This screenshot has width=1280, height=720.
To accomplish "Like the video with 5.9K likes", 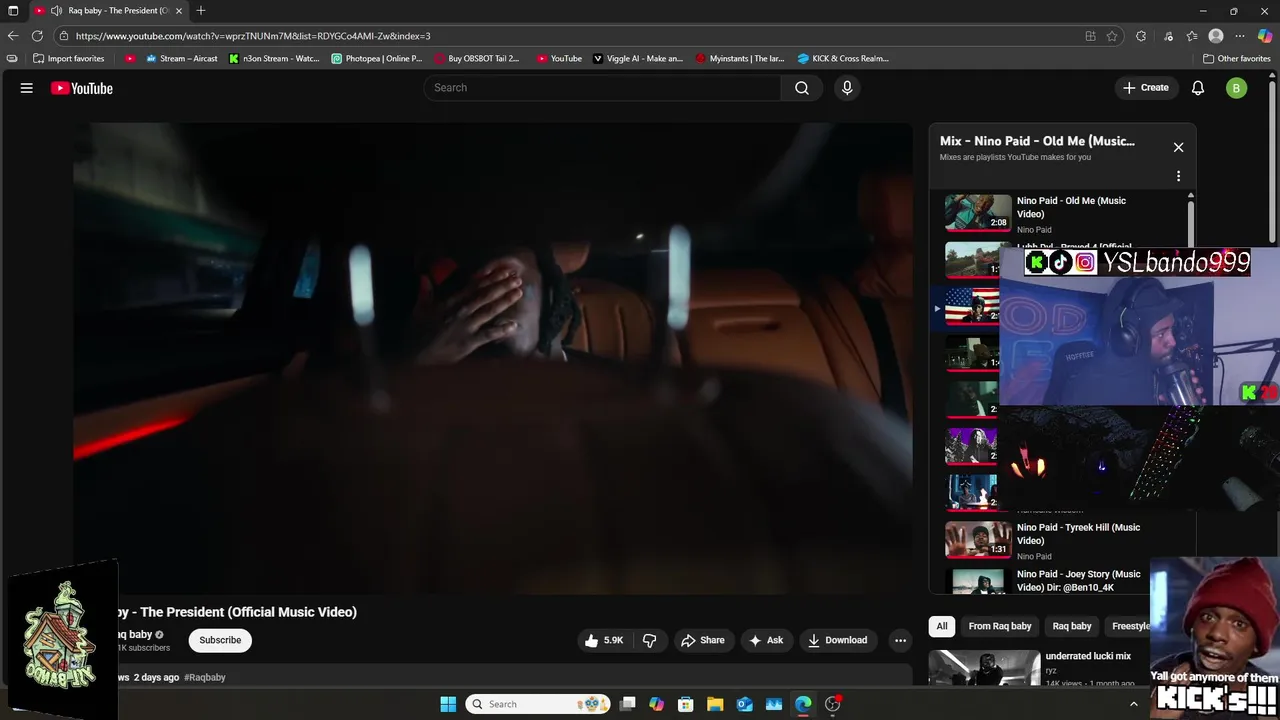I will [x=604, y=640].
